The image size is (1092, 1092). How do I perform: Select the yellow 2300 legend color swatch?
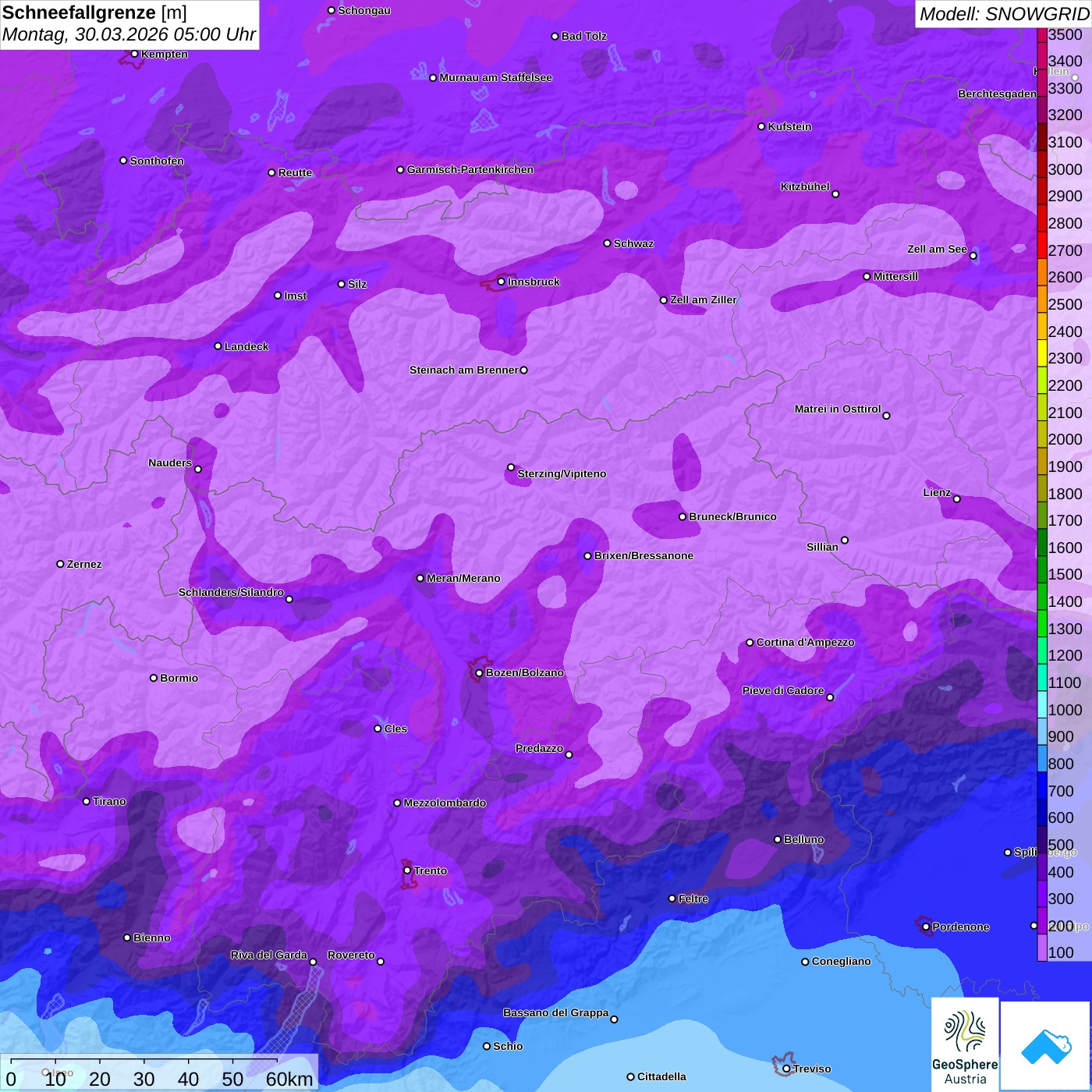pos(1042,353)
